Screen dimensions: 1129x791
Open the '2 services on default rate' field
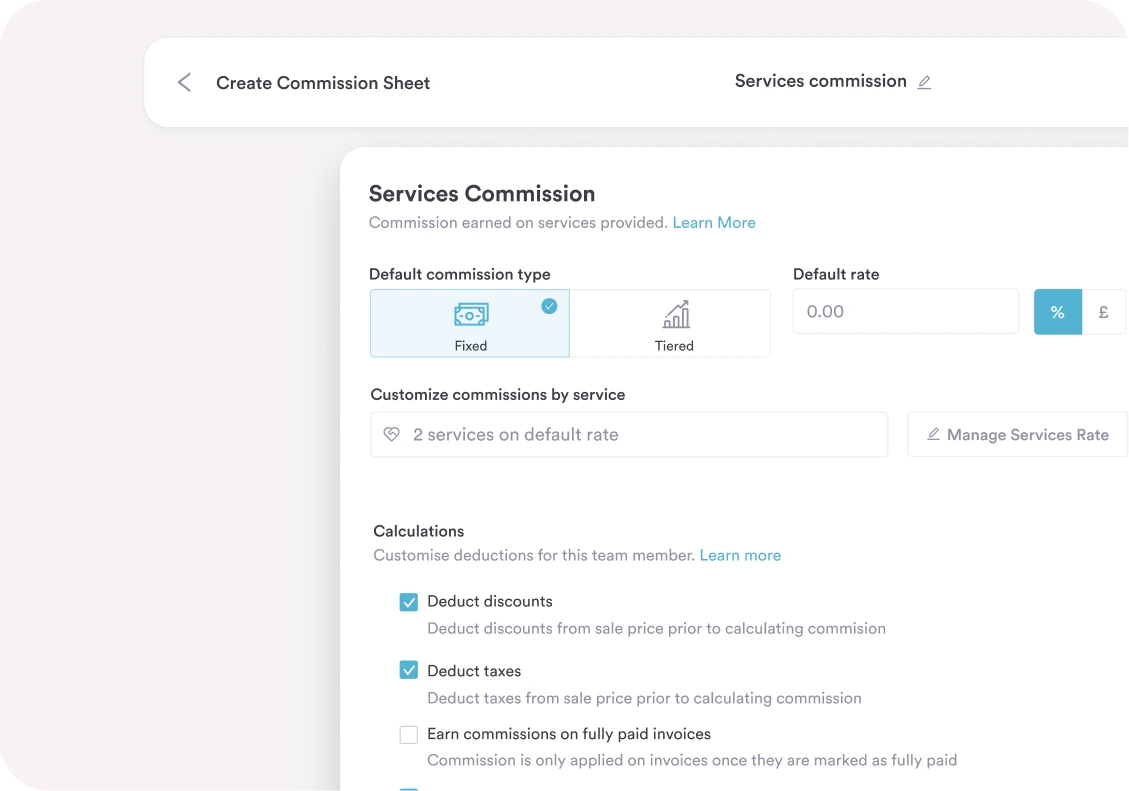pos(628,435)
